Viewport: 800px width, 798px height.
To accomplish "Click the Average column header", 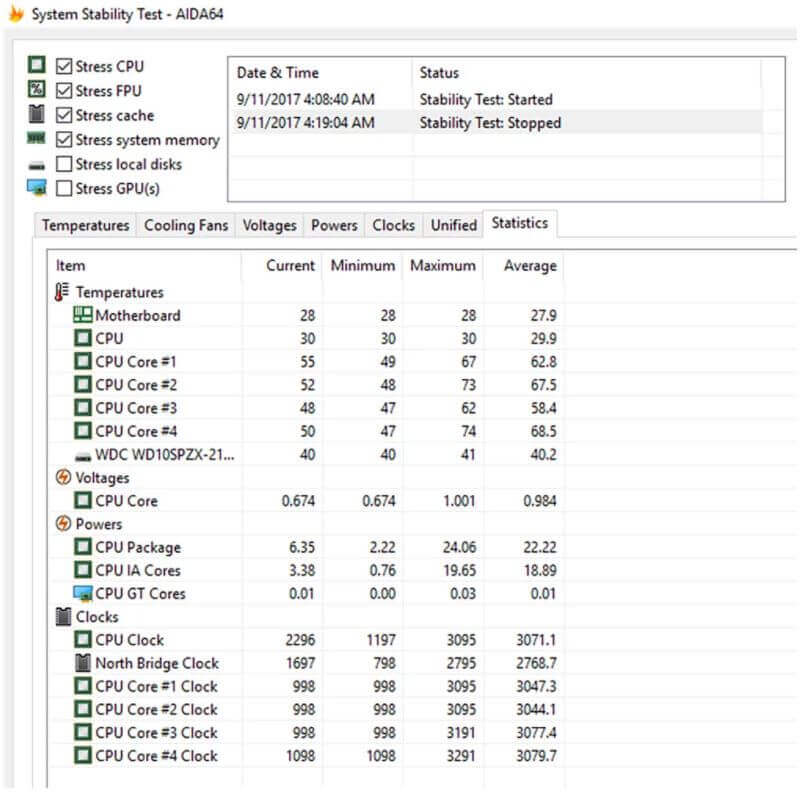I will [523, 266].
